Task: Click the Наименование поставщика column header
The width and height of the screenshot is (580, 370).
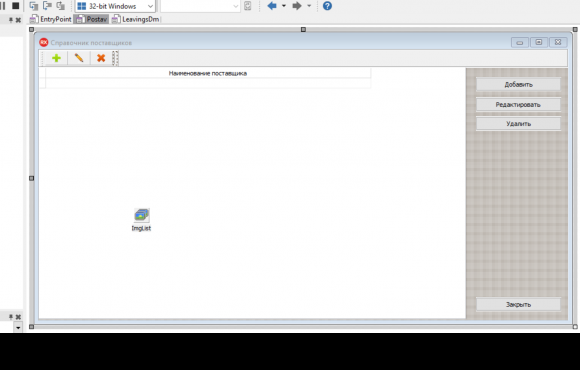Action: coord(208,73)
